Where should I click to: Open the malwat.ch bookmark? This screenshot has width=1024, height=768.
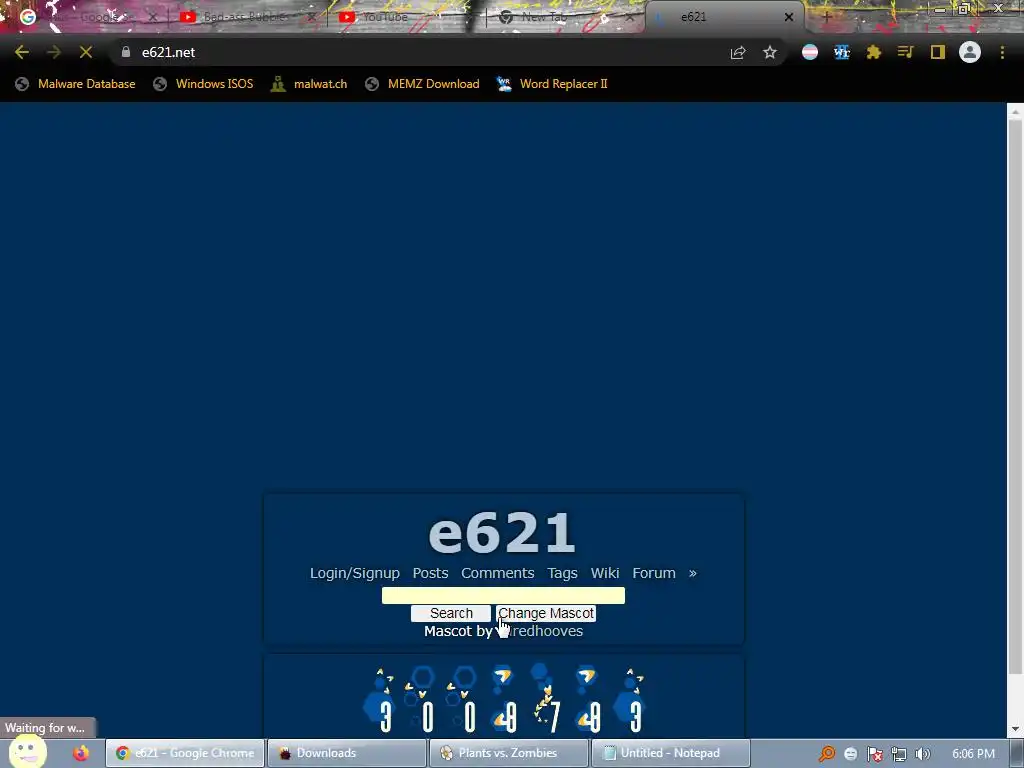[310, 84]
